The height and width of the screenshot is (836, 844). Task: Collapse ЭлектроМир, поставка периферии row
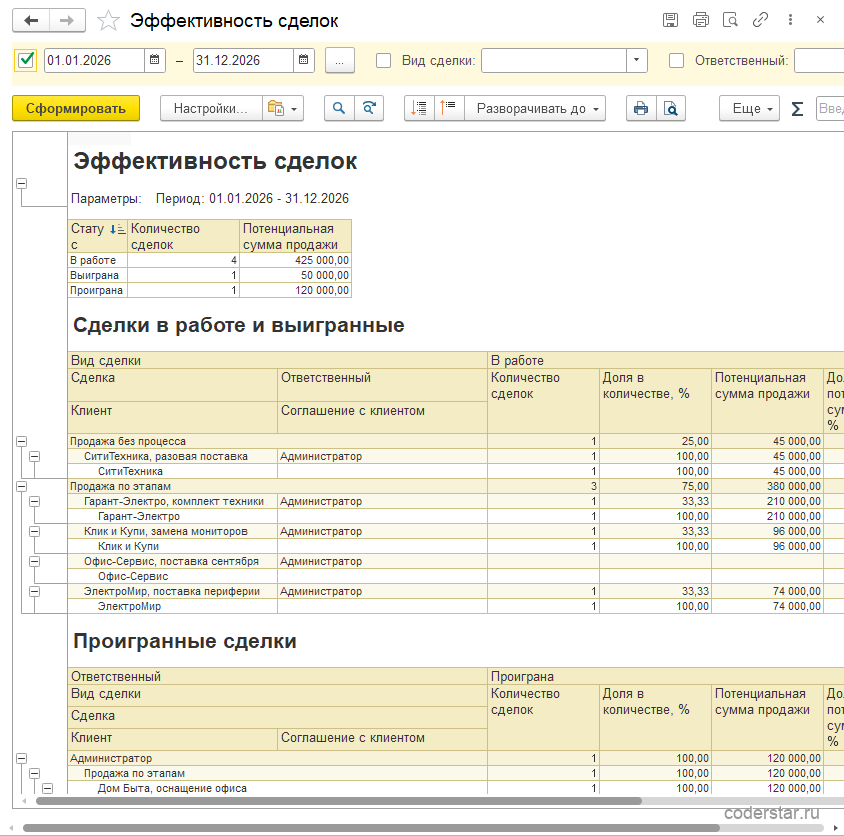[34, 591]
